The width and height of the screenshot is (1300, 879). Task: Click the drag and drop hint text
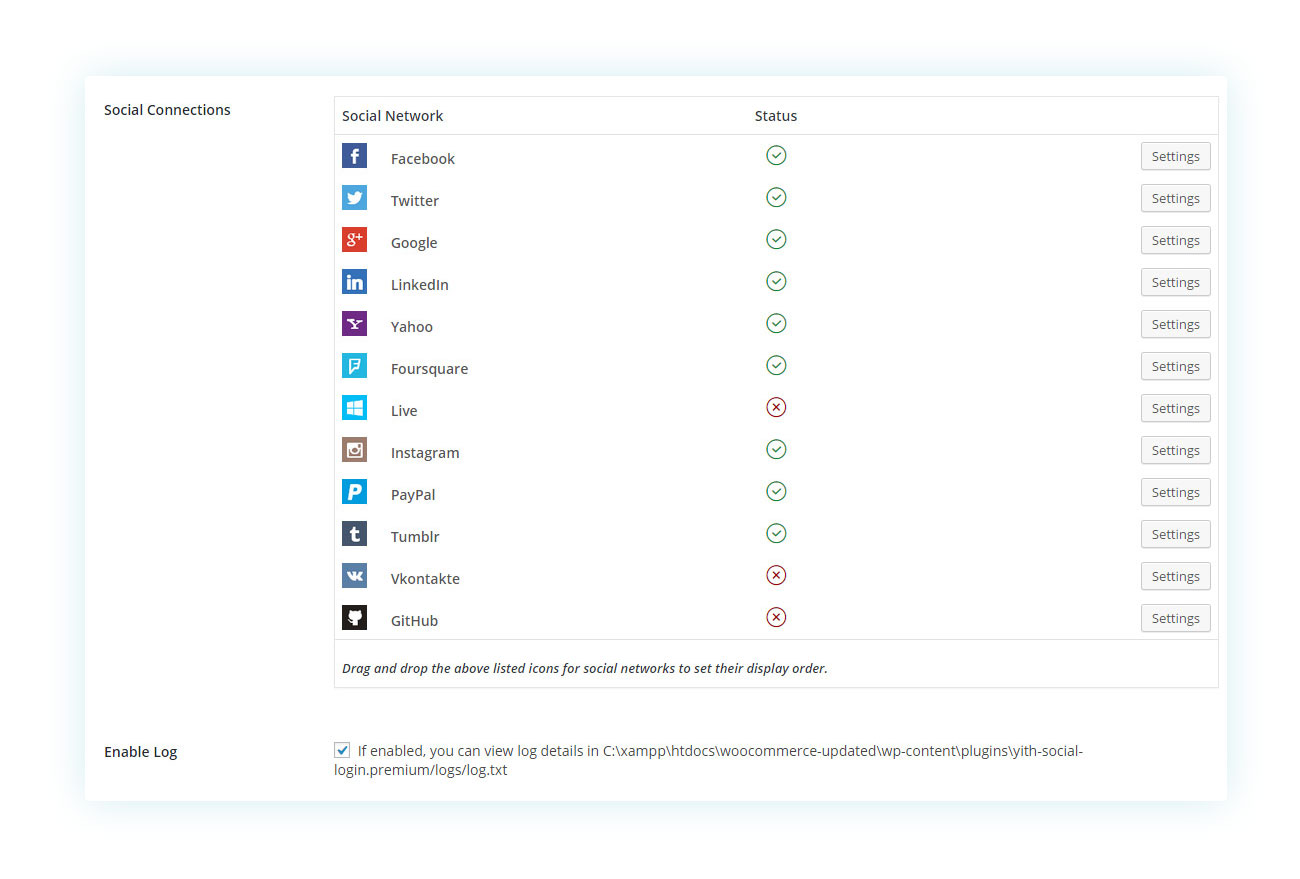pyautogui.click(x=585, y=668)
